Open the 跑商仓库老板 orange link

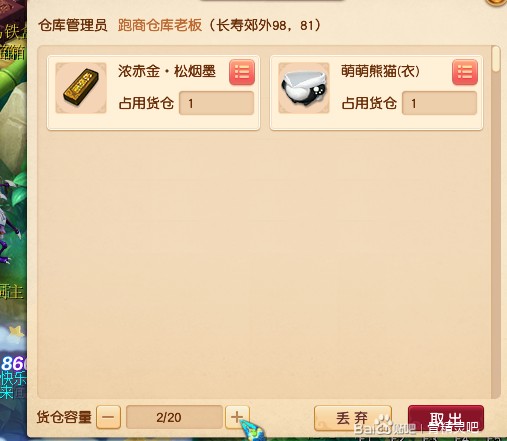160,25
